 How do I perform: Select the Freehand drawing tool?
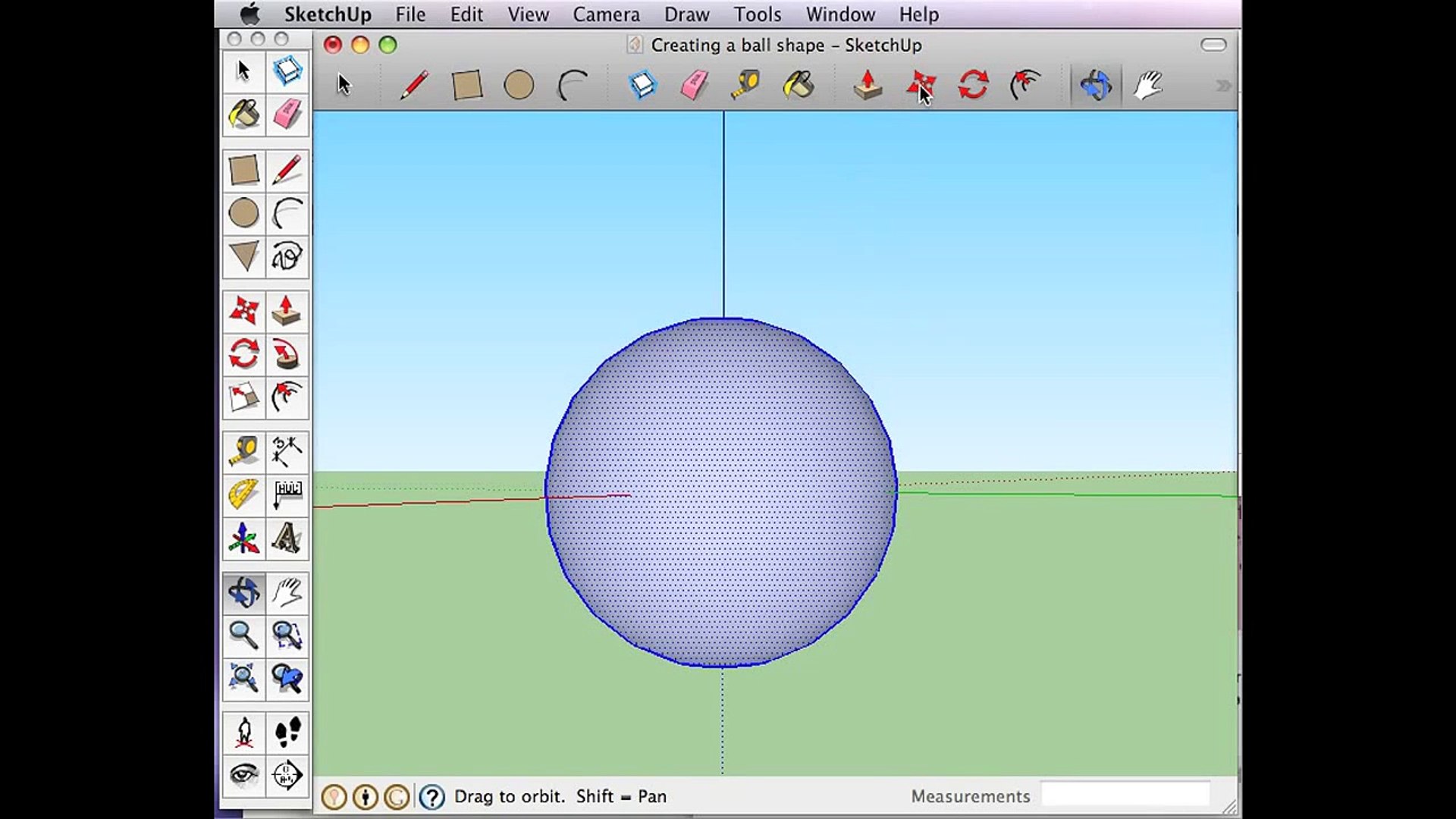click(x=287, y=256)
